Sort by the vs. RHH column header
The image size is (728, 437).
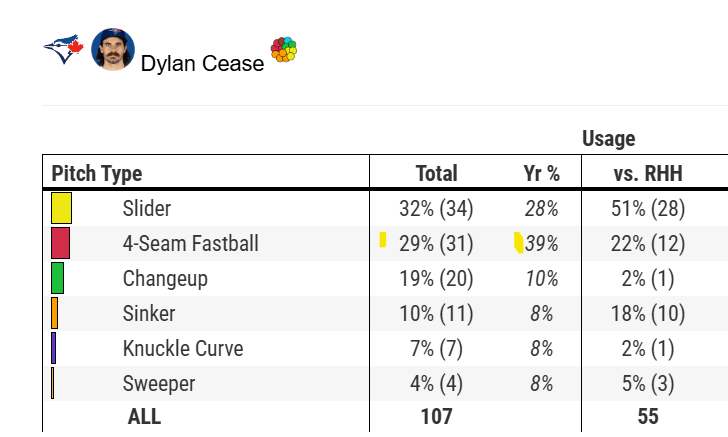[647, 174]
